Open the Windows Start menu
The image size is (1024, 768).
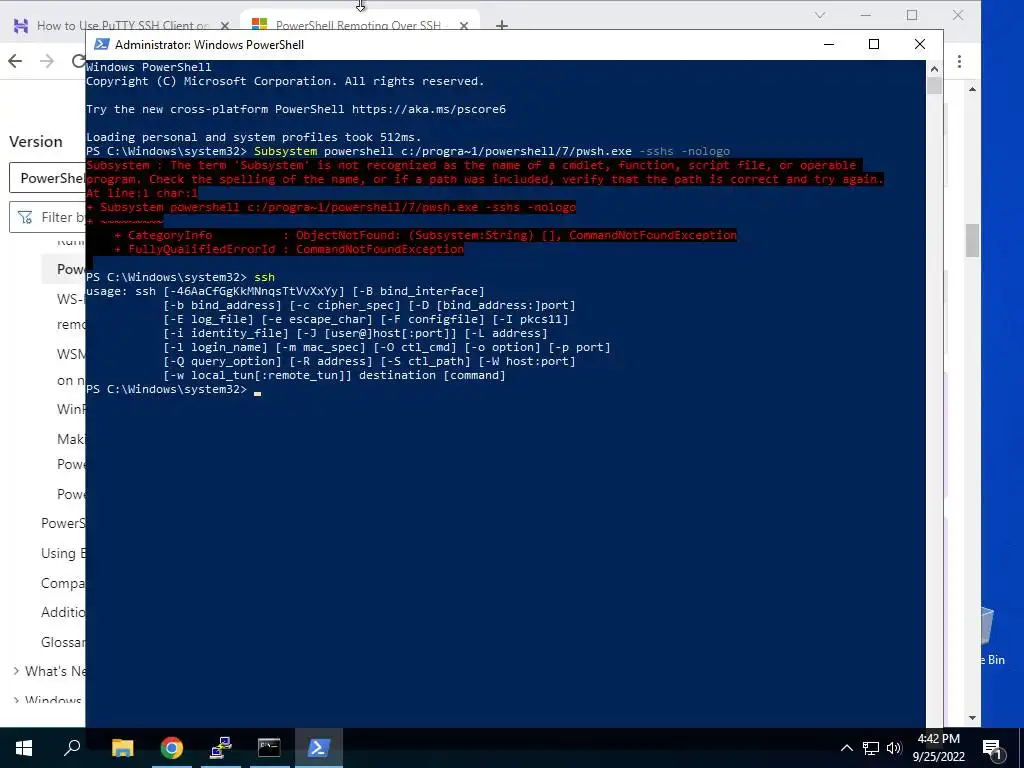coord(24,748)
